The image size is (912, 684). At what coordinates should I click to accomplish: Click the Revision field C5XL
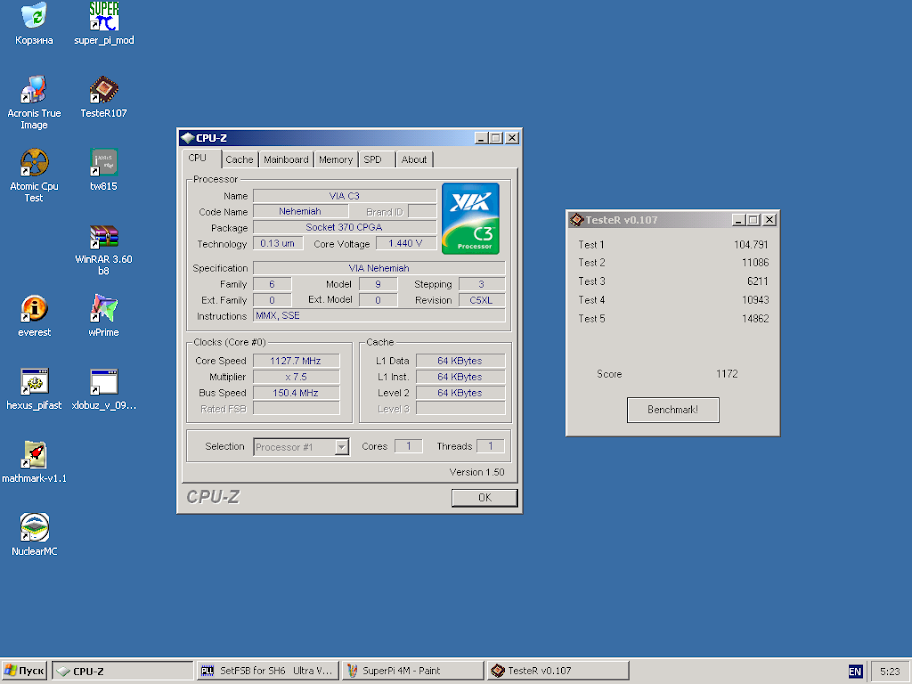(482, 300)
